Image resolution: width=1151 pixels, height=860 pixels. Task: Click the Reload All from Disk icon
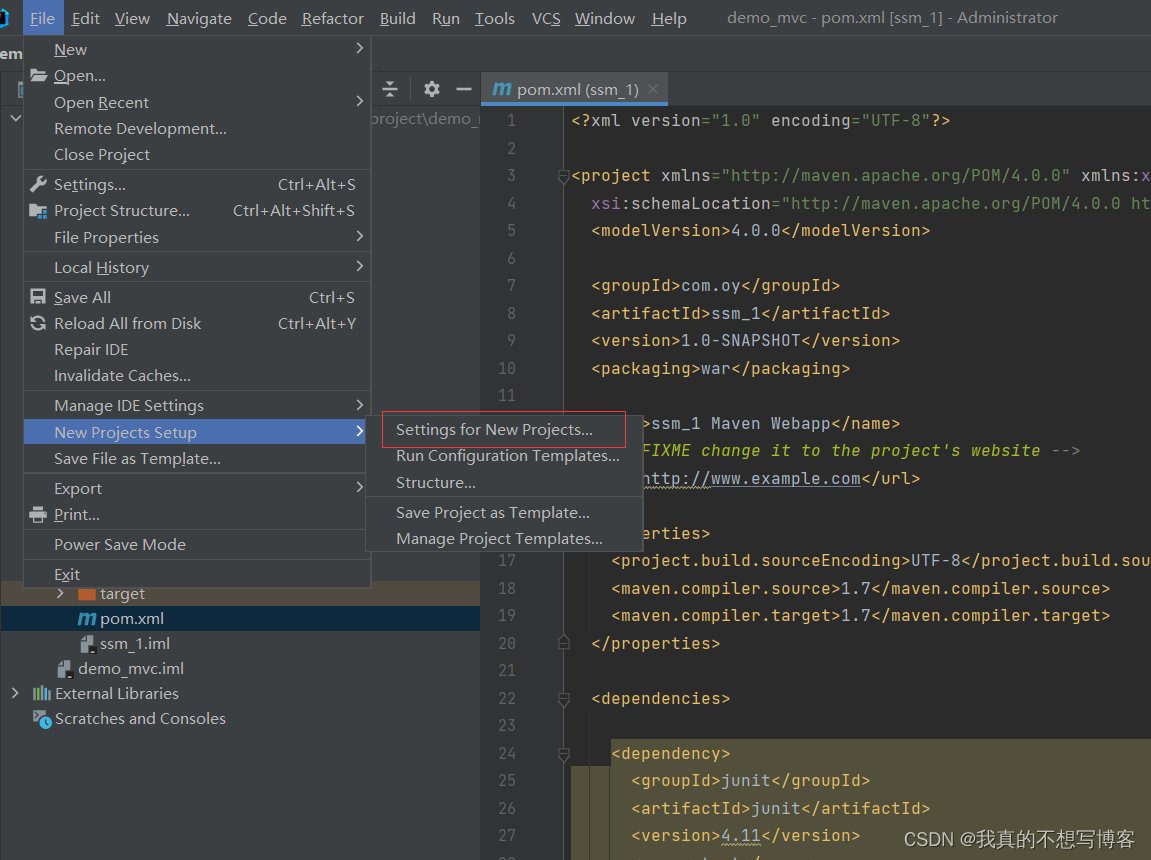tap(38, 323)
